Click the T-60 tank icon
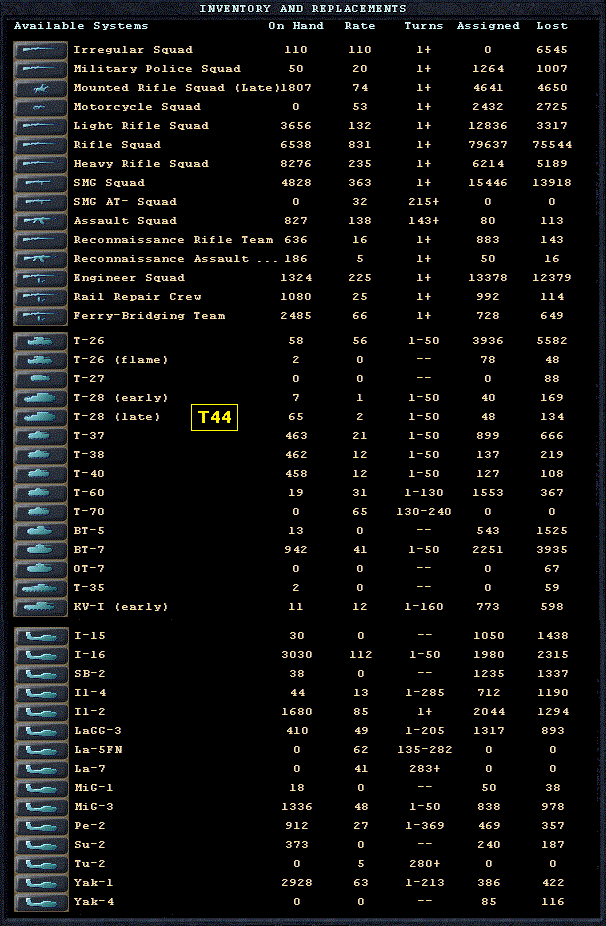 40,493
